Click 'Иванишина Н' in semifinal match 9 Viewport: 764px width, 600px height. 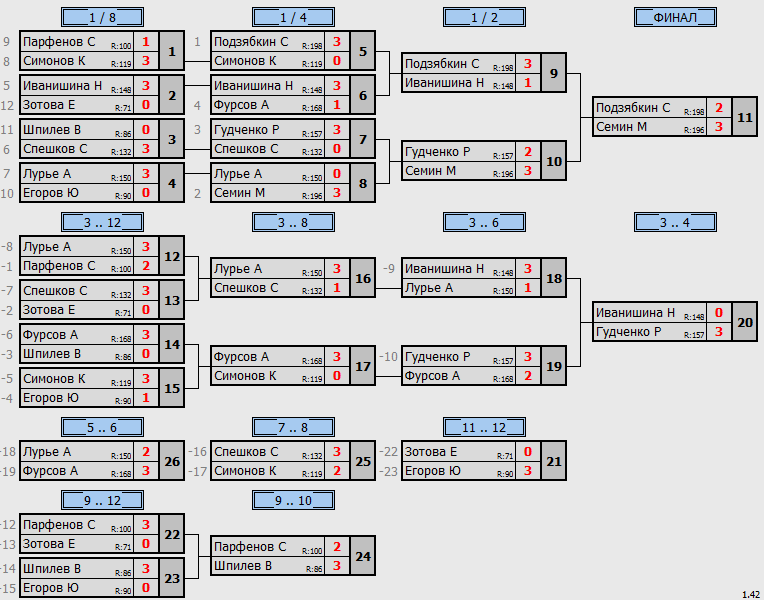tap(444, 83)
